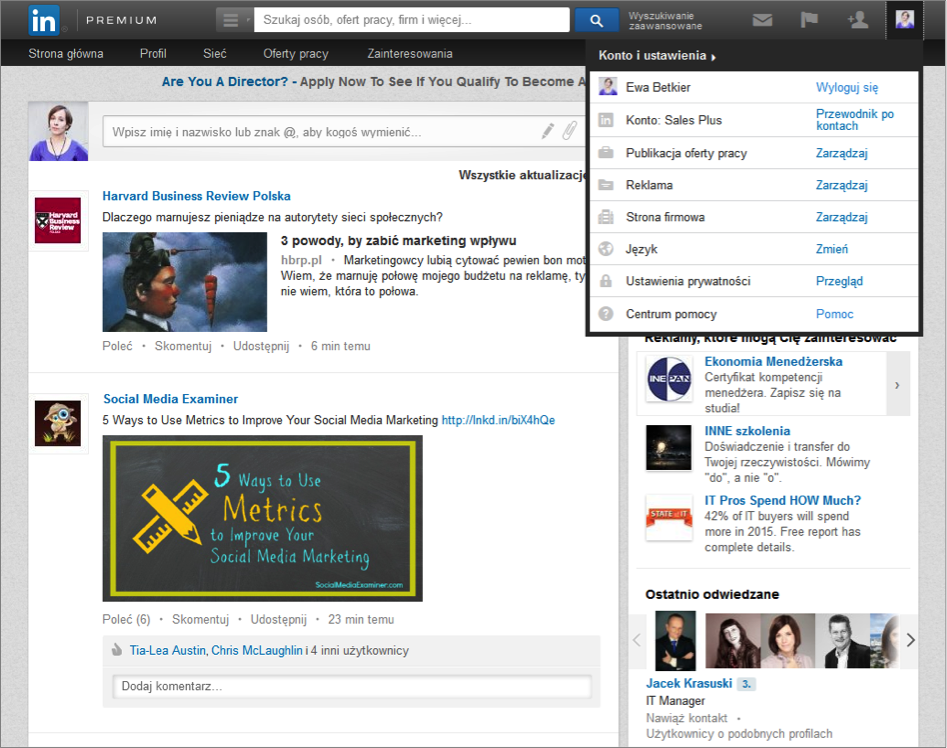Screen dimensions: 947x748
Task: Show next recently visited profiles arrow
Action: pyautogui.click(x=910, y=640)
